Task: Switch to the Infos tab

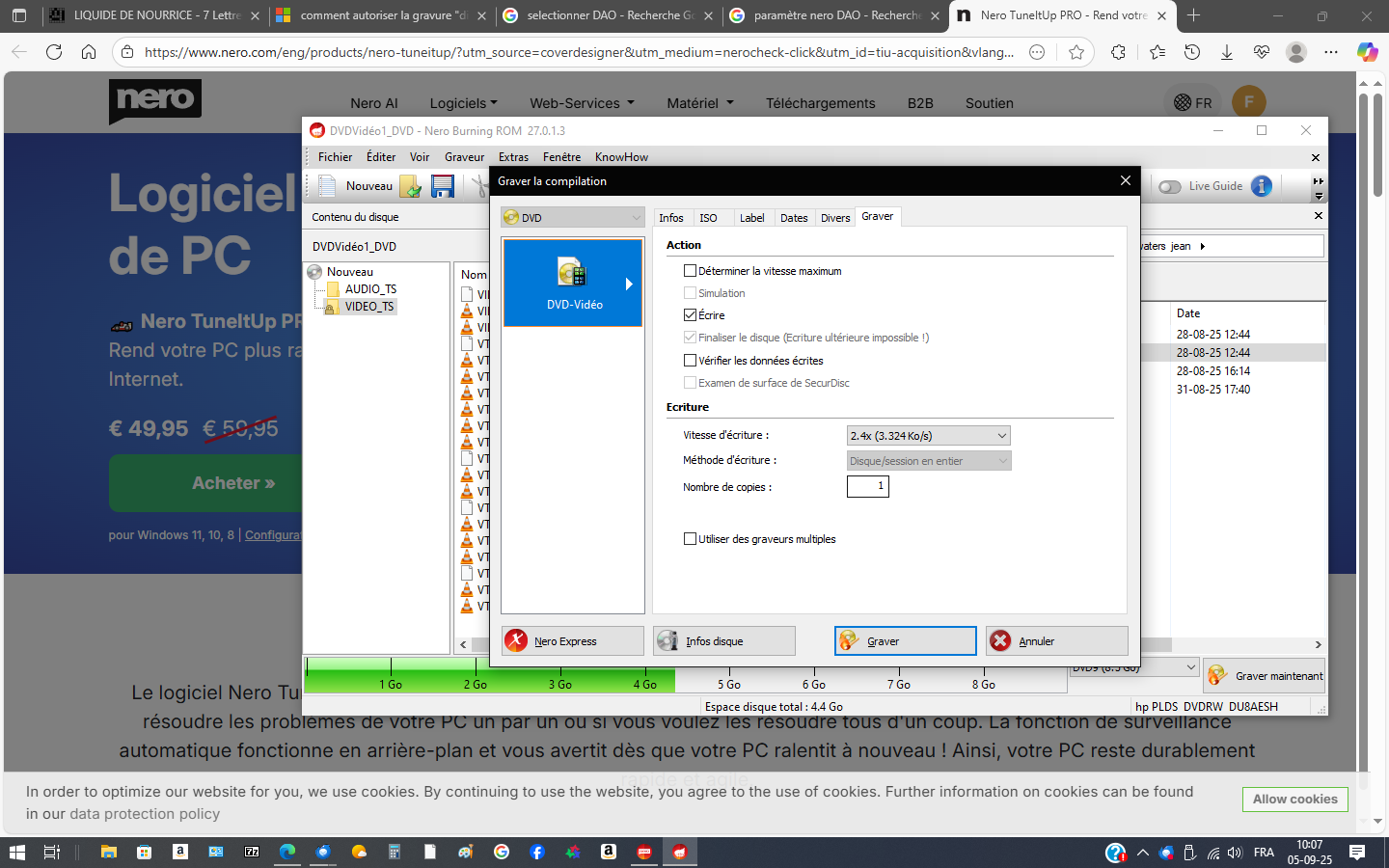Action: (671, 218)
